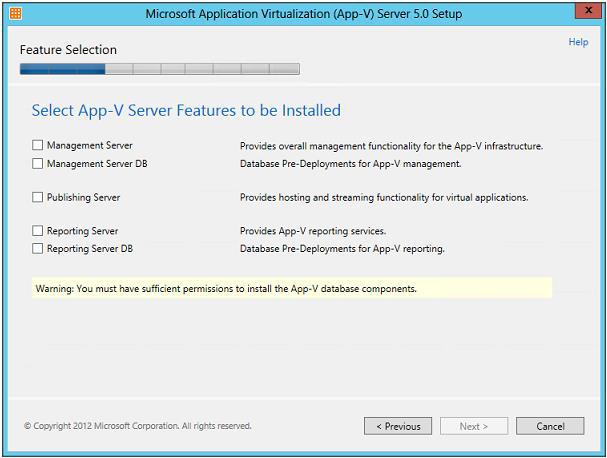Tick the Publishing Server checkbox
The image size is (607, 458).
38,198
